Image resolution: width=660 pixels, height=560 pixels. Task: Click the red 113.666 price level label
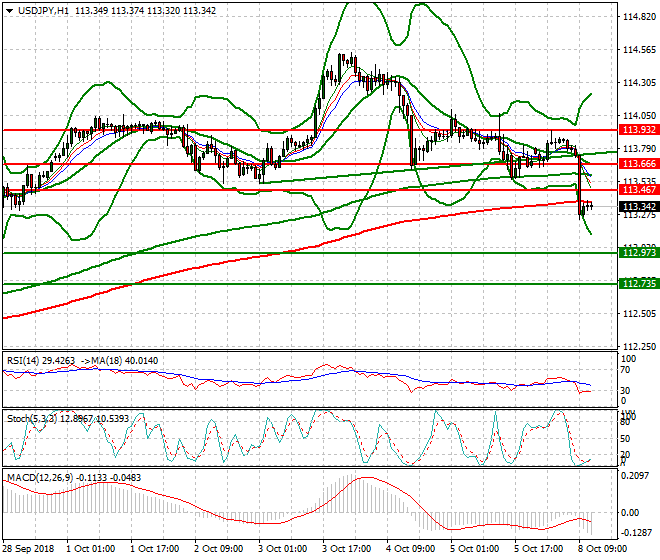639,164
